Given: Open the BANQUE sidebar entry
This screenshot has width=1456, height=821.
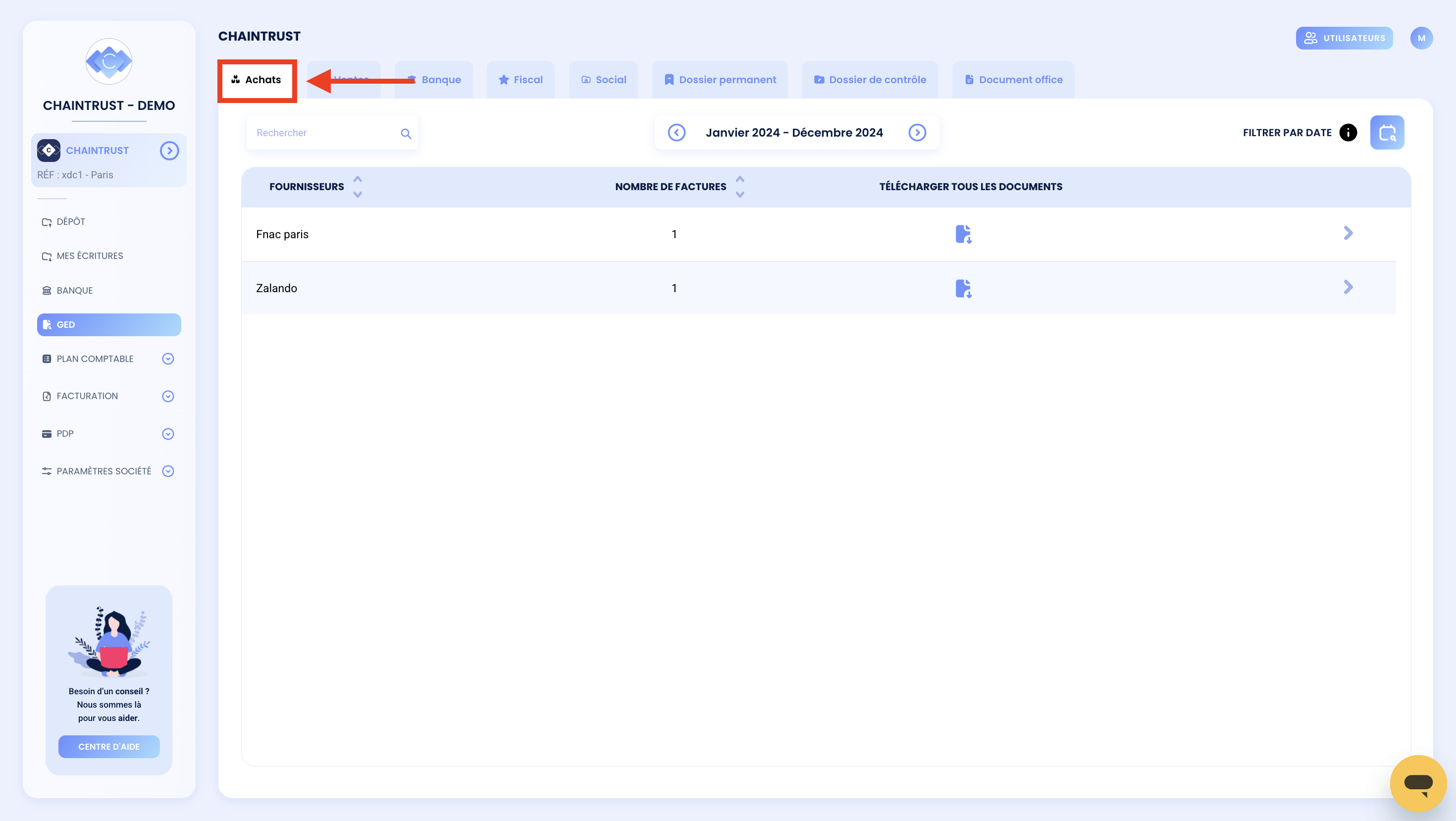Looking at the screenshot, I should click(67, 291).
